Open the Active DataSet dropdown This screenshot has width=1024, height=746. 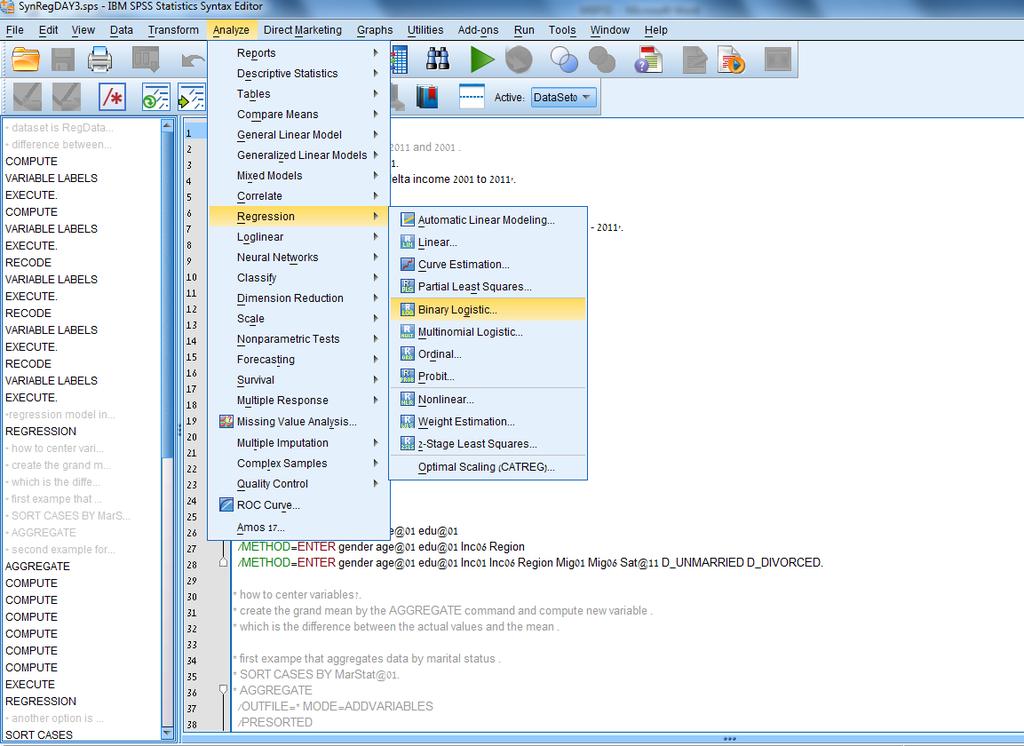(x=564, y=97)
